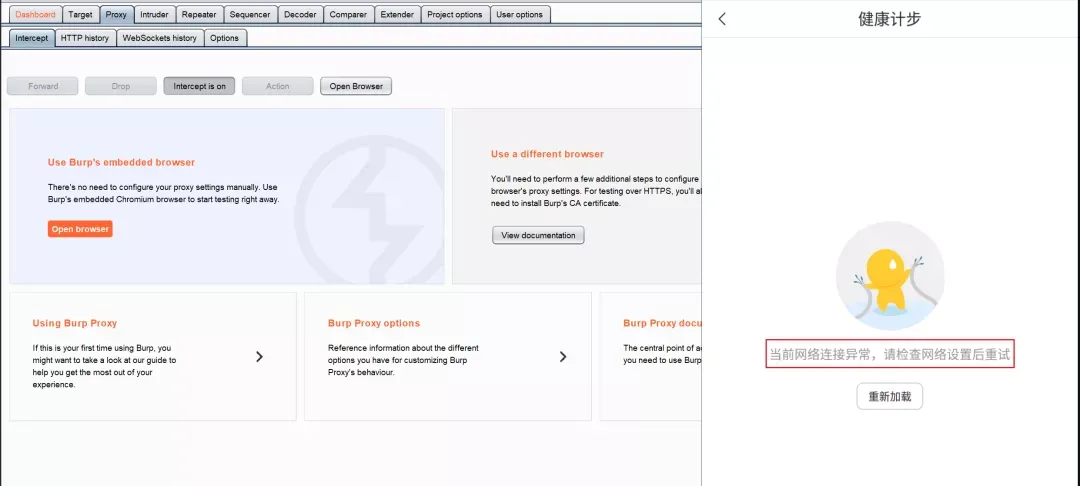Select the Intercept sub-tab

click(x=32, y=38)
